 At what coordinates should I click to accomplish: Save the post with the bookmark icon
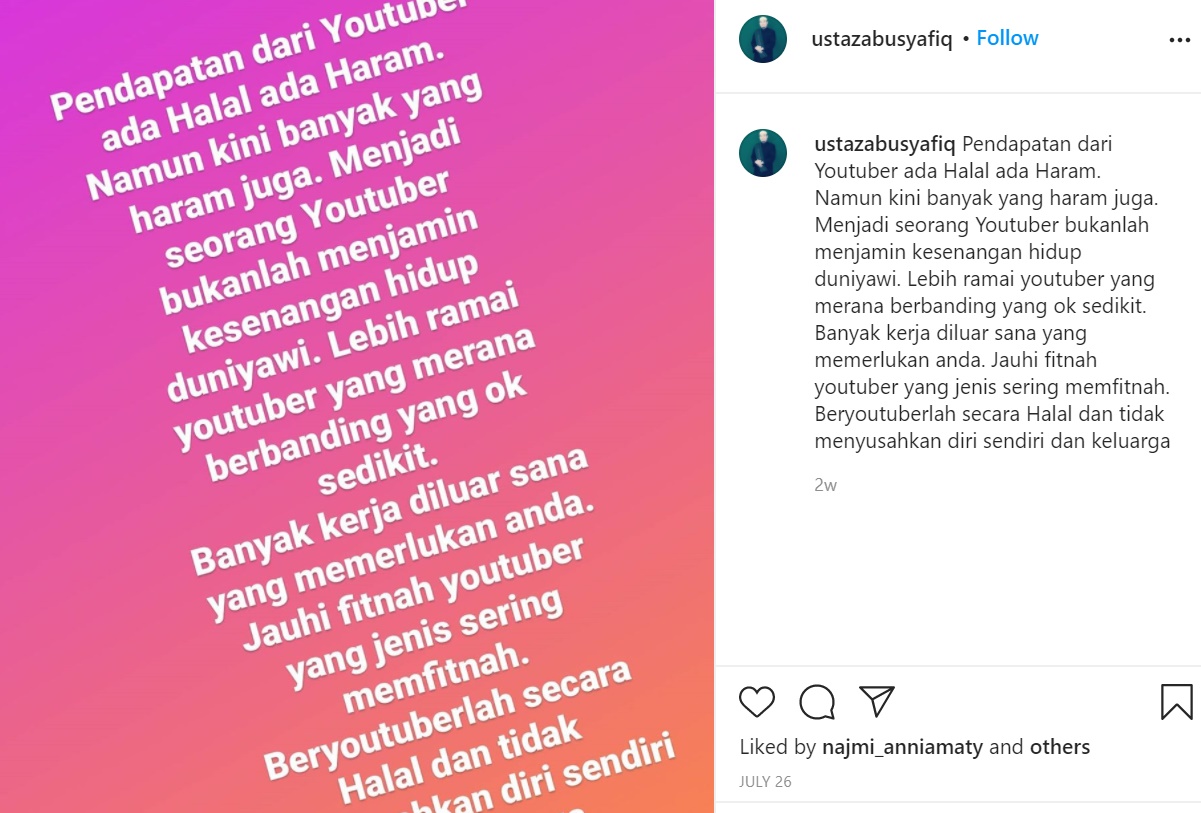click(x=1176, y=702)
